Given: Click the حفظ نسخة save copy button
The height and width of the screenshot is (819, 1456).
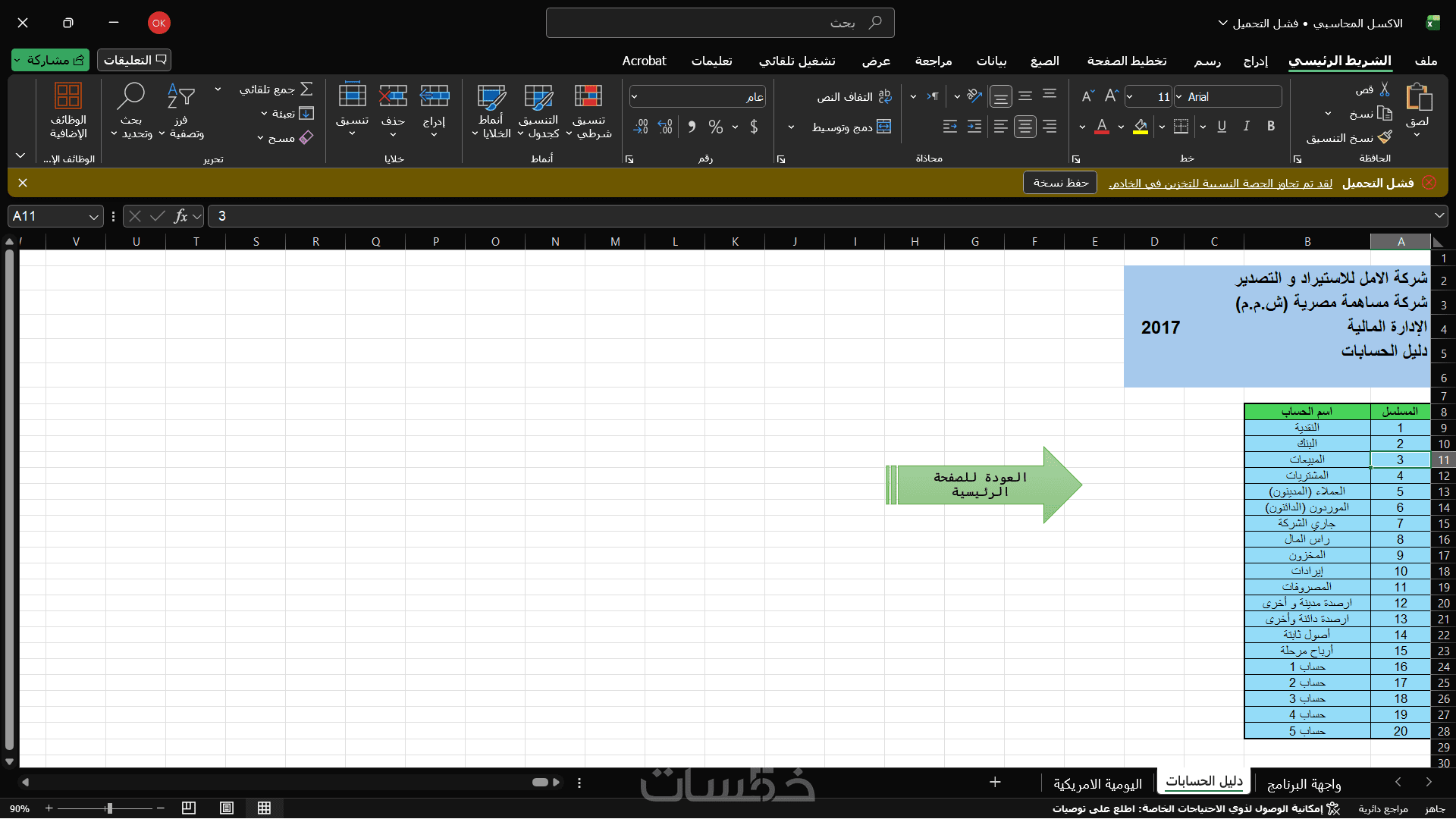Looking at the screenshot, I should point(1060,183).
